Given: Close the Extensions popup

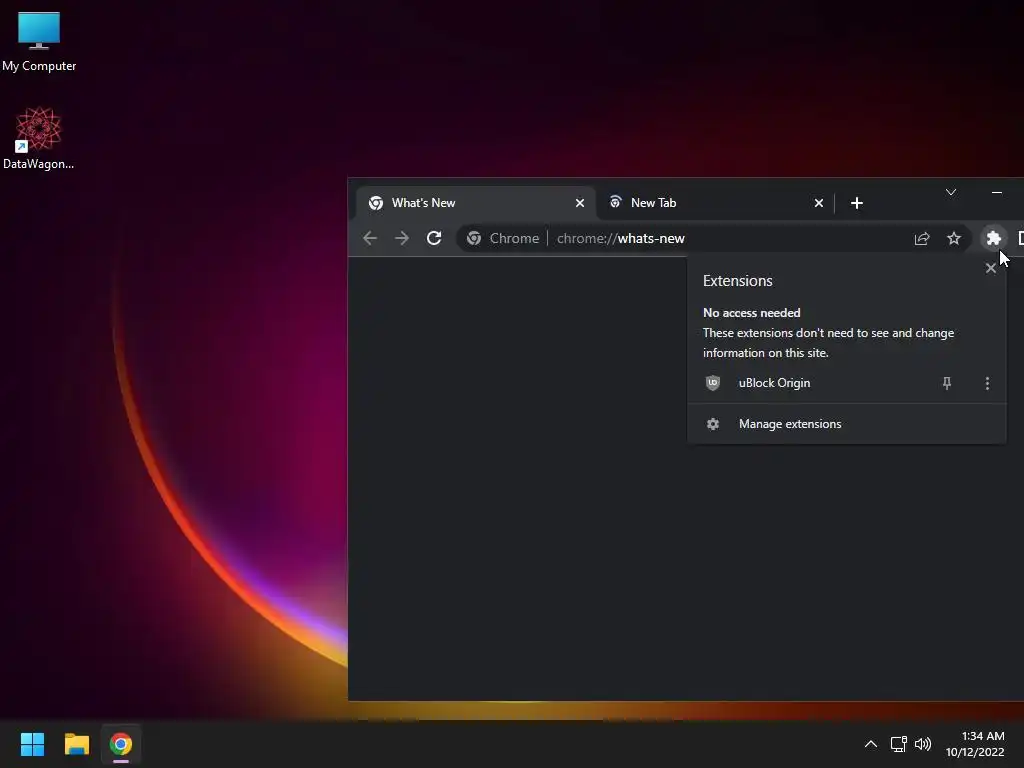Looking at the screenshot, I should (990, 268).
